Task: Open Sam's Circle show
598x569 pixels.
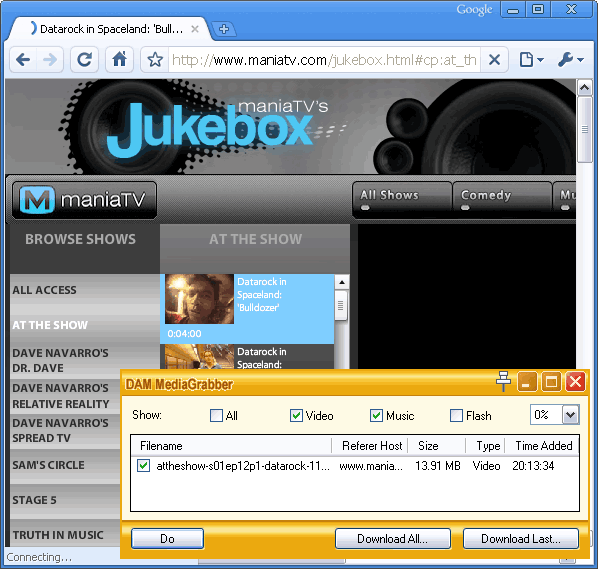Action: pos(48,465)
